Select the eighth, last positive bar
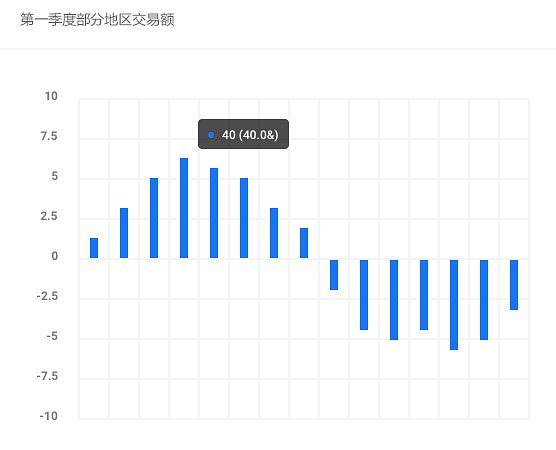The height and width of the screenshot is (450, 556). click(304, 243)
